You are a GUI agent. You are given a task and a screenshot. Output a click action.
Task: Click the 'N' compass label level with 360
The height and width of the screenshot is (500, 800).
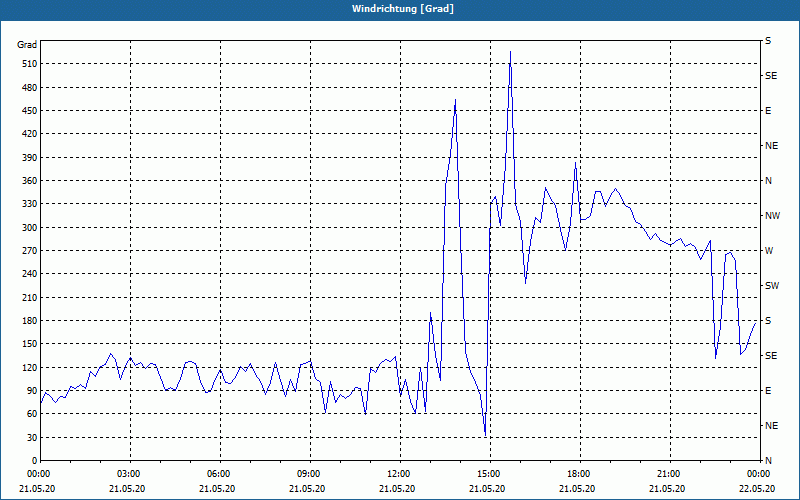(x=768, y=181)
